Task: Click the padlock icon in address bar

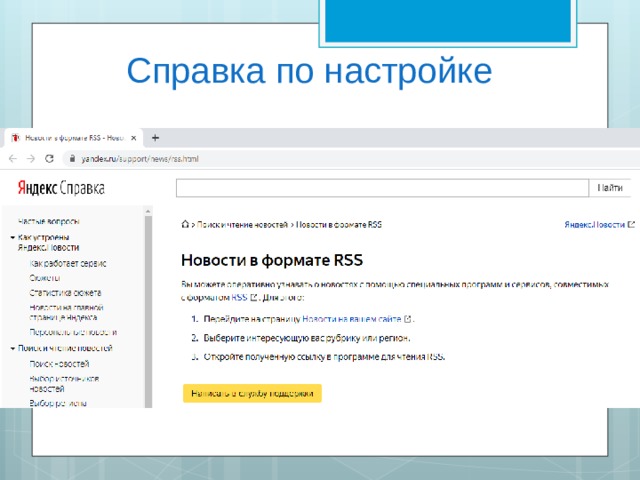Action: coord(72,159)
